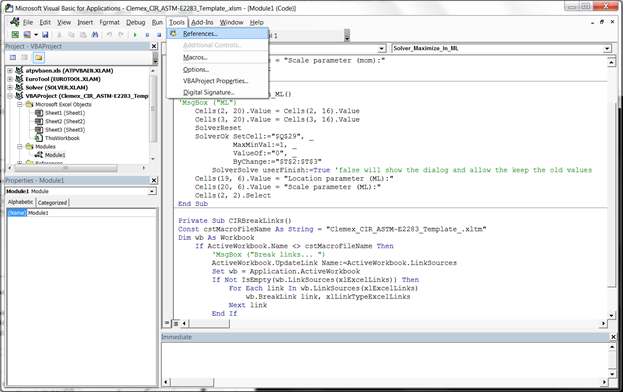Click the code window vertical scrollbar down arrow
Screen dimensions: 623x392
click(611, 315)
